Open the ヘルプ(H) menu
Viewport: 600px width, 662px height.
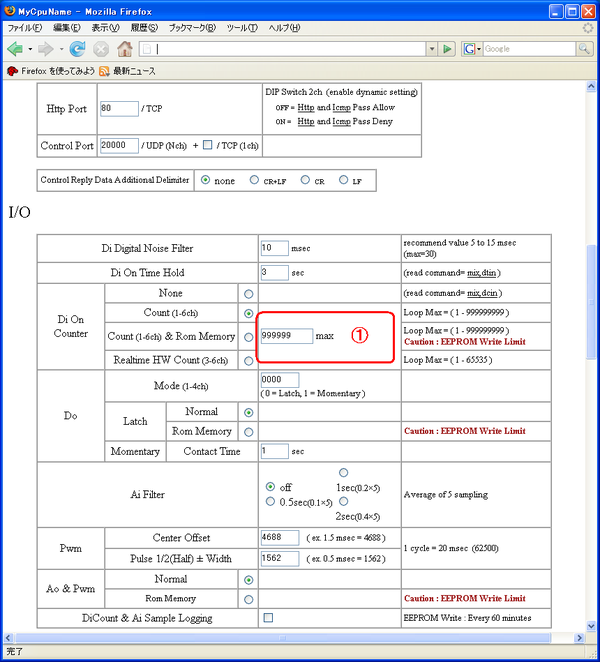285,28
